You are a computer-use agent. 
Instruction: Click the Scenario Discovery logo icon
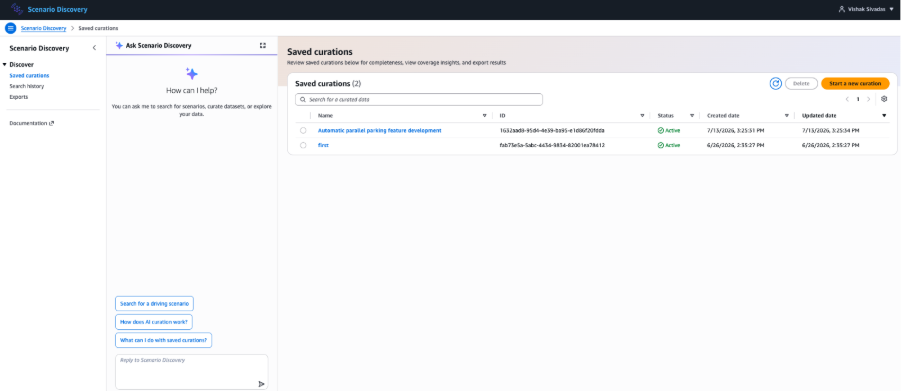17,9
